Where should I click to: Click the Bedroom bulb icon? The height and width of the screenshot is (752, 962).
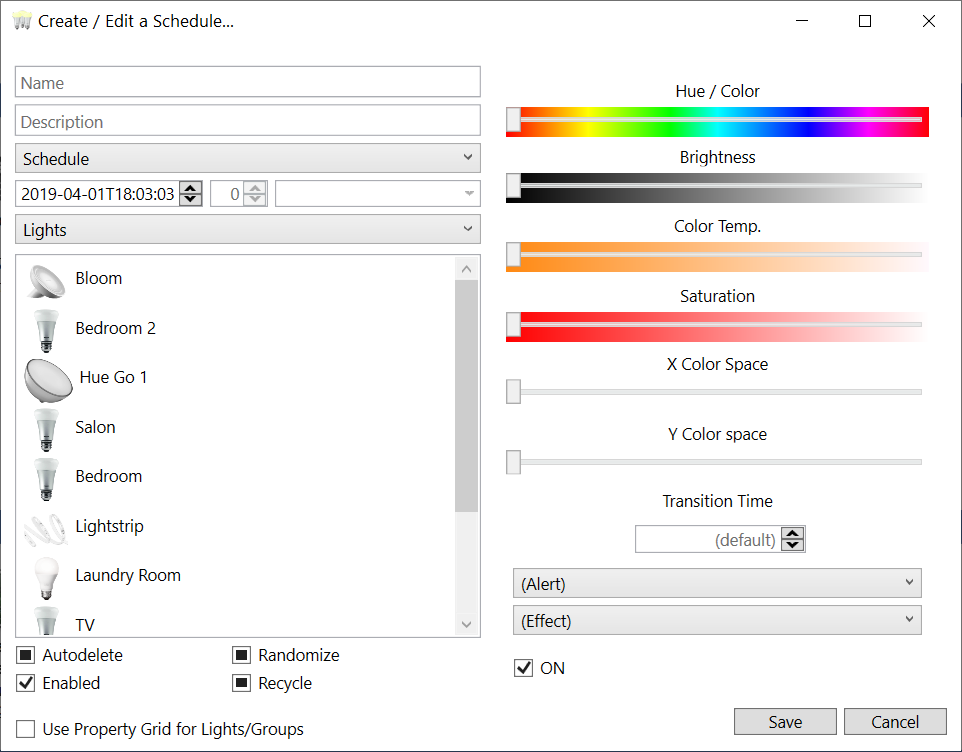[46, 479]
